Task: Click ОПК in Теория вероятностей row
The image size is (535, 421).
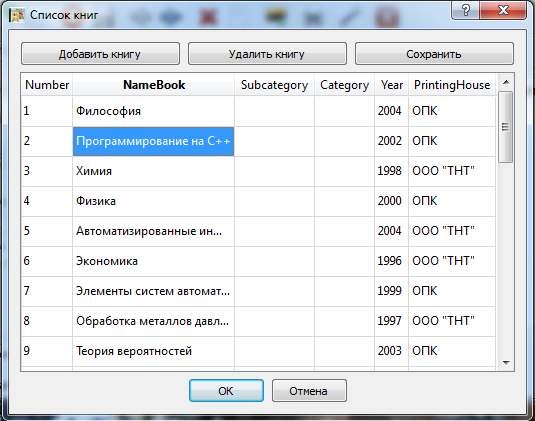Action: tap(452, 351)
